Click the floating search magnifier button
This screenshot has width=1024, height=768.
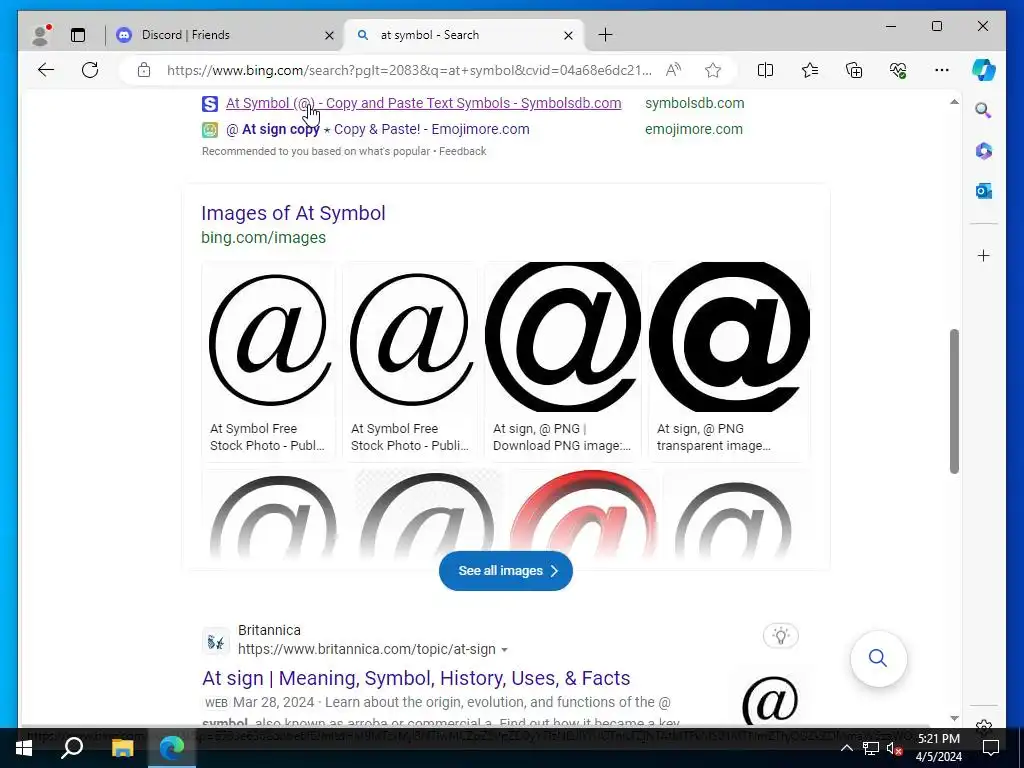[878, 658]
